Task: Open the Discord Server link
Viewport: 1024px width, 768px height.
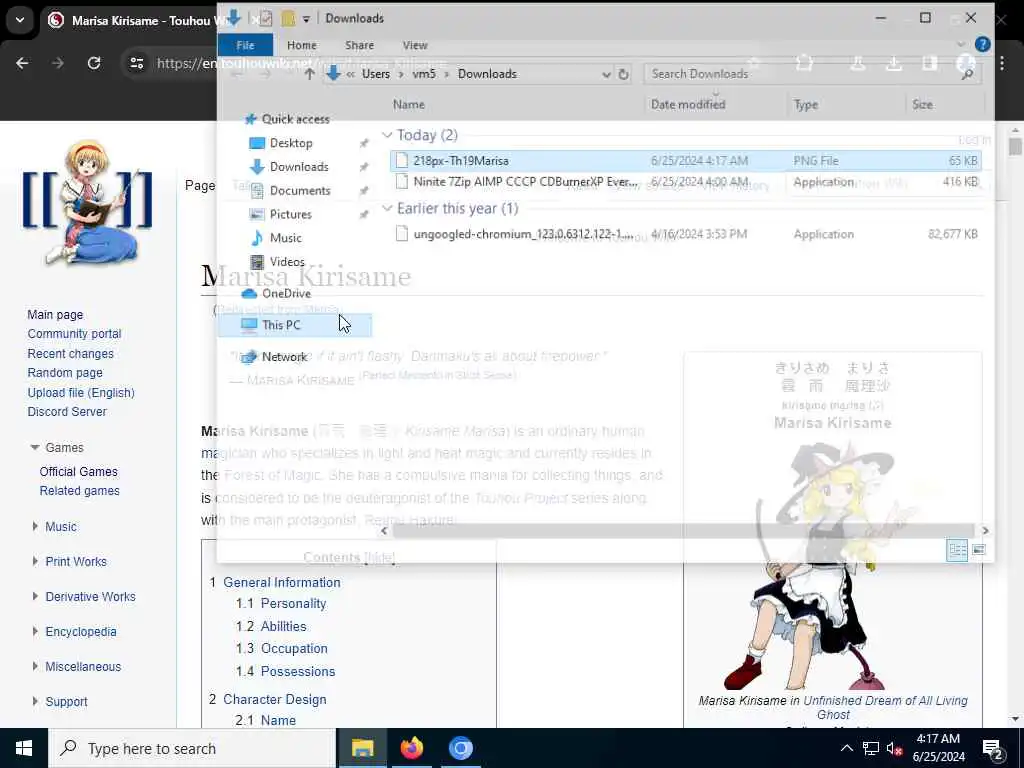Action: [67, 412]
